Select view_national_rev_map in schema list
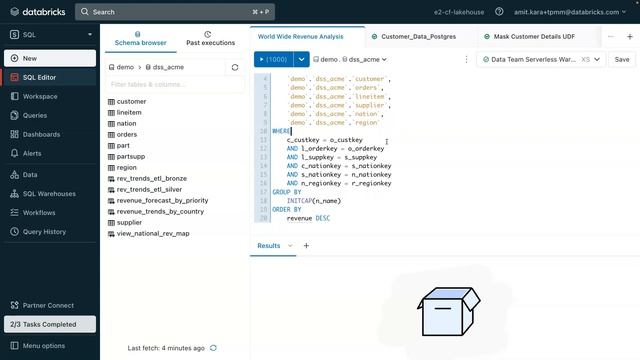Viewport: 640px width, 360px height. [149, 234]
